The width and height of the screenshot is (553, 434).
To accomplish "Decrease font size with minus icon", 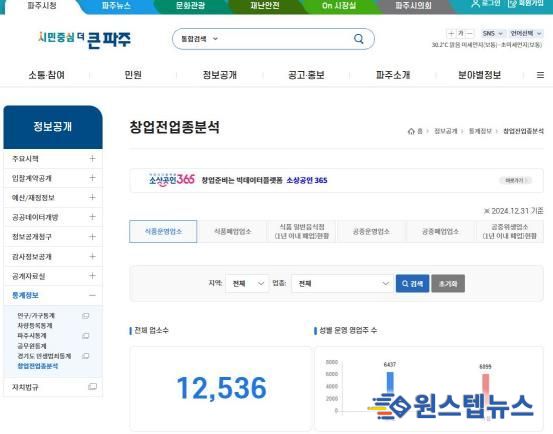I will pos(469,33).
